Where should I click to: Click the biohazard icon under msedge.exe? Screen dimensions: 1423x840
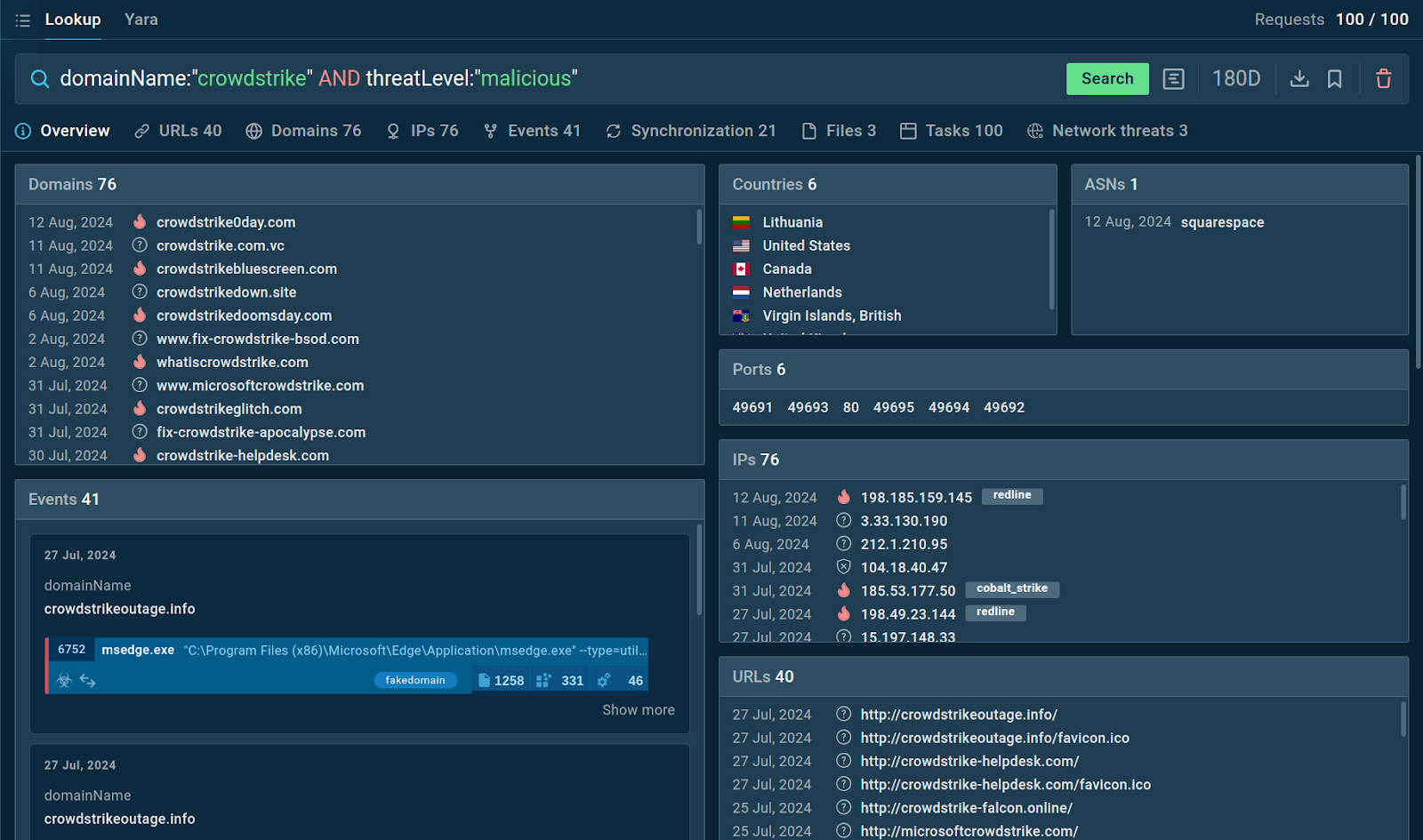(64, 681)
